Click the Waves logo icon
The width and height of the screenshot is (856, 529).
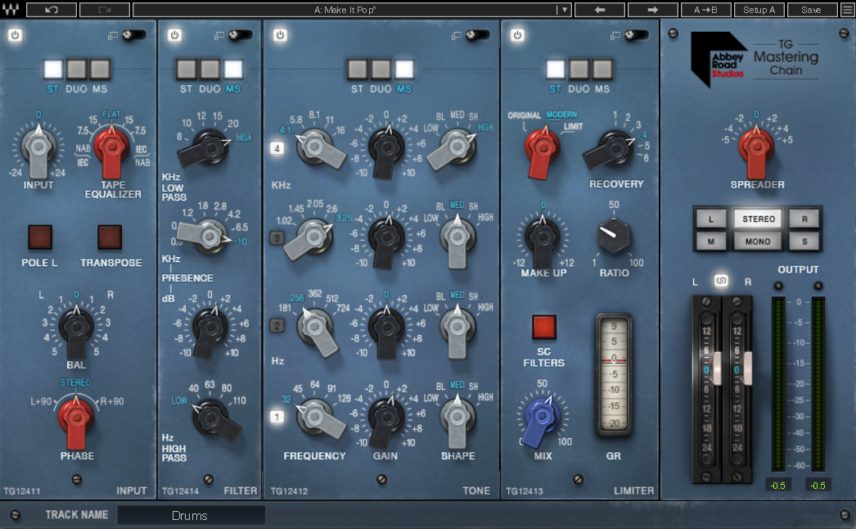click(x=11, y=10)
